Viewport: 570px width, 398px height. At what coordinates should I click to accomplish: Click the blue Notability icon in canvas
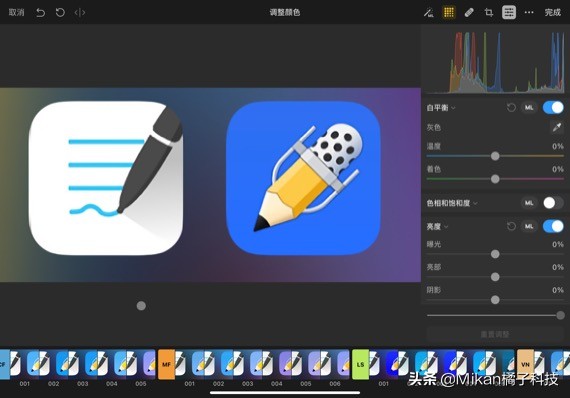tap(304, 178)
